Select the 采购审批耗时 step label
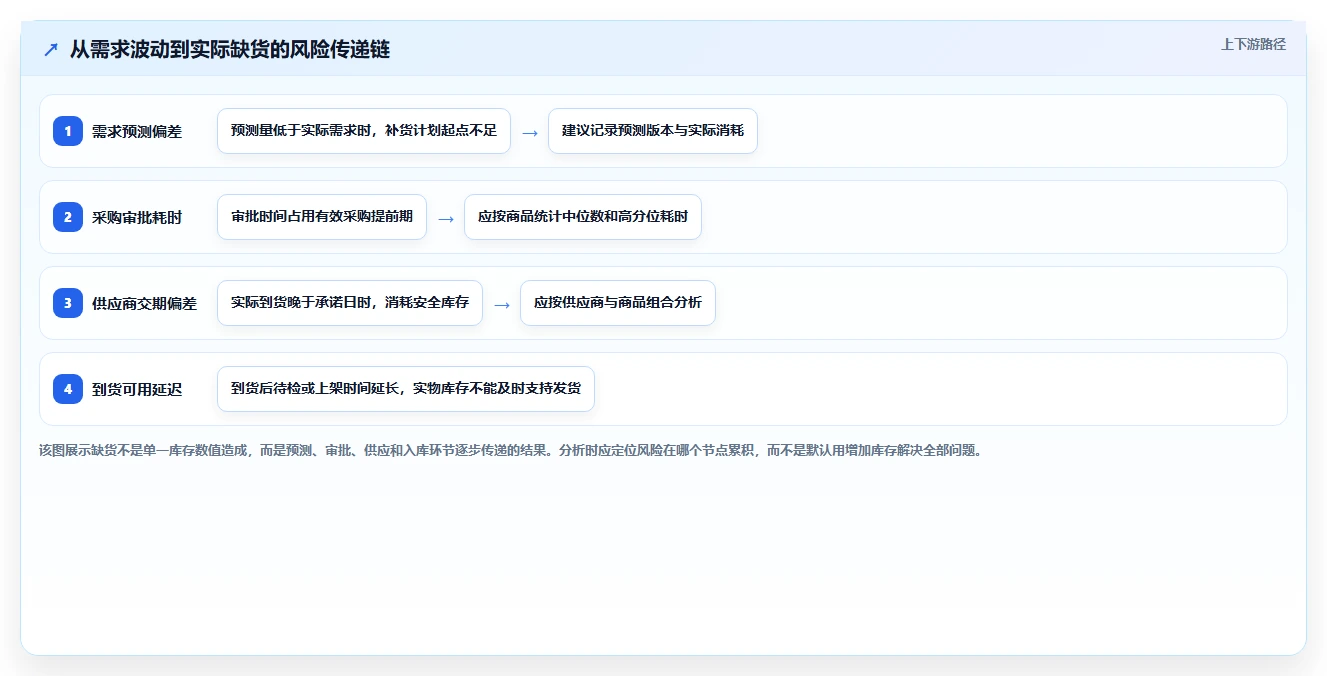Screen dimensions: 1327x676 click(137, 217)
